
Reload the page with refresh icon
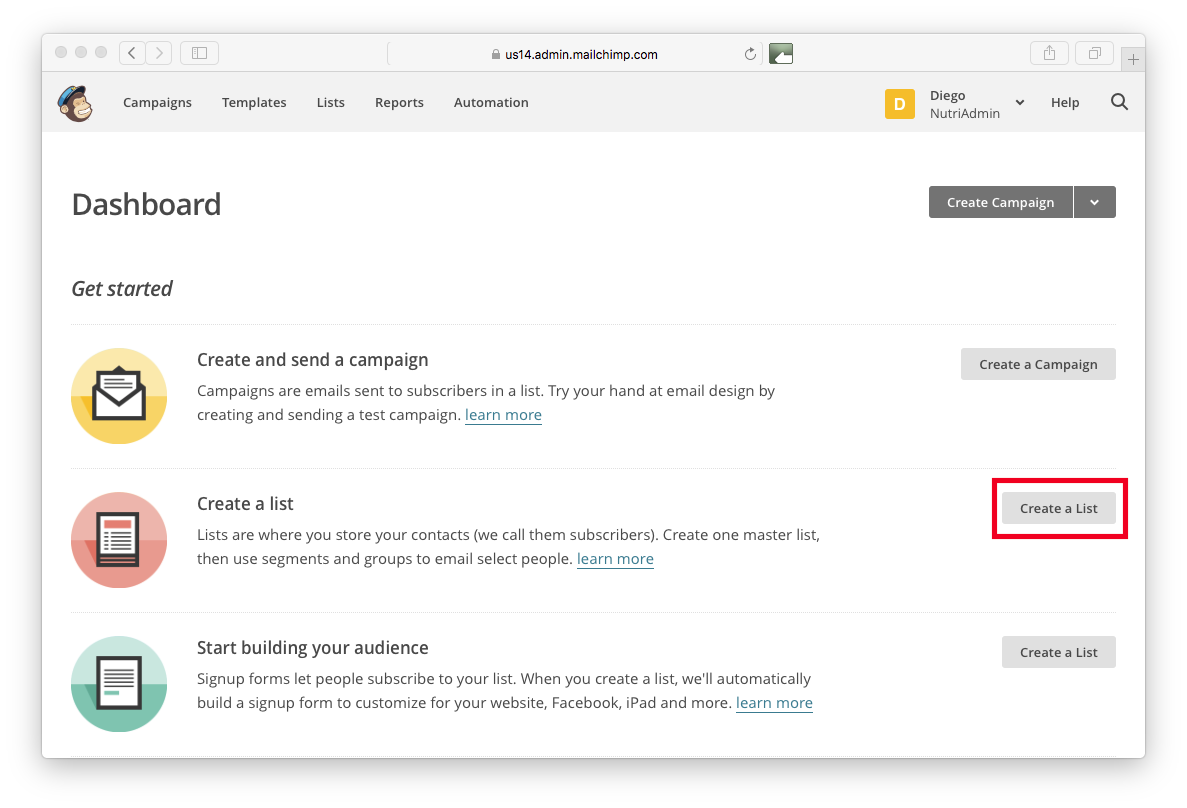click(x=749, y=54)
